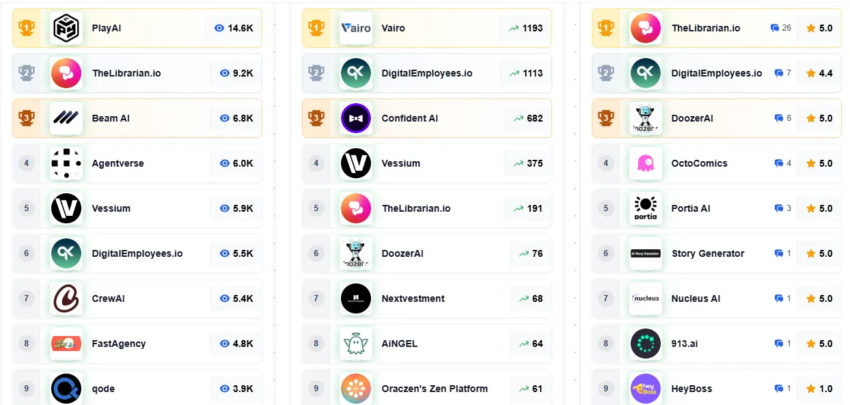Screen dimensions: 850x405
Task: Select the Agentverse dotted logo
Action: (66, 163)
